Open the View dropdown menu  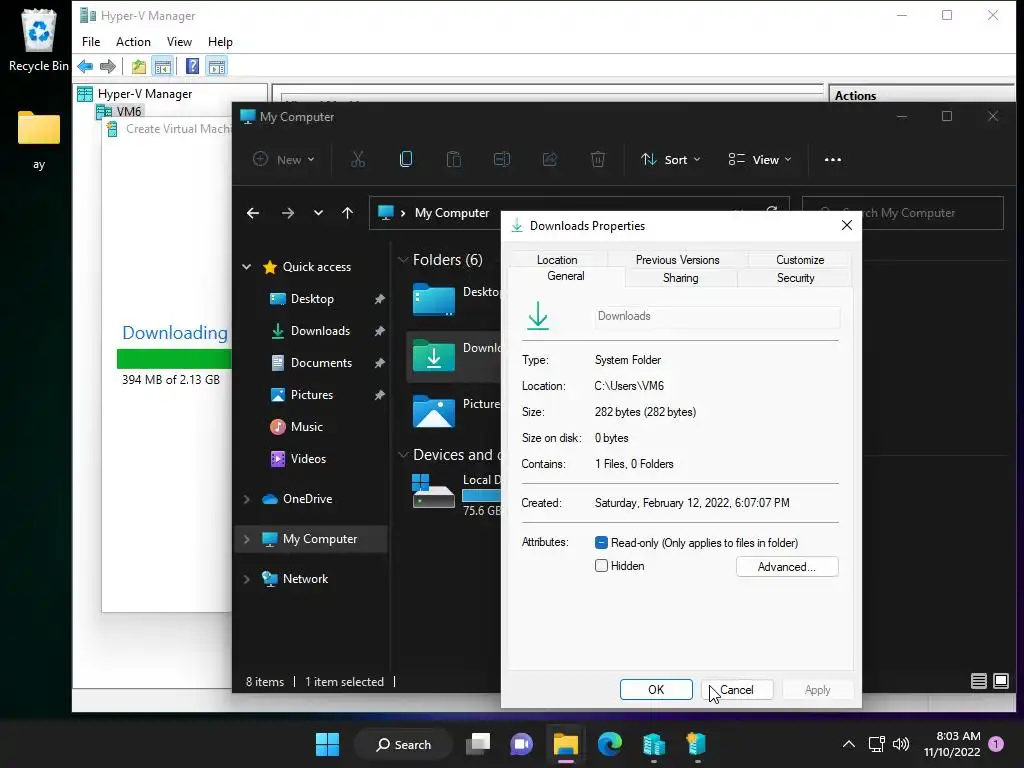[760, 159]
